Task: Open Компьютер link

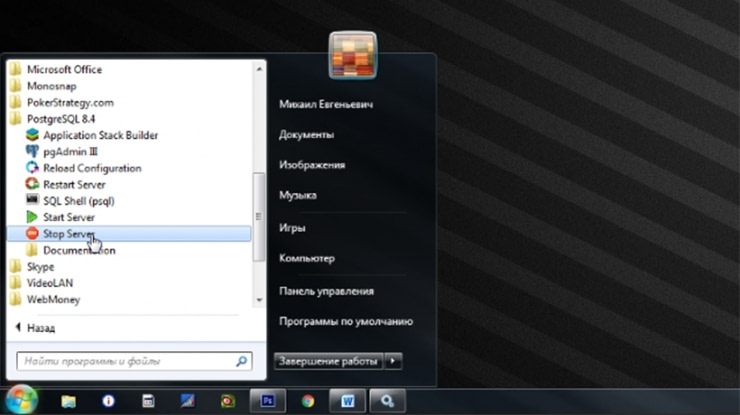Action: pos(307,258)
